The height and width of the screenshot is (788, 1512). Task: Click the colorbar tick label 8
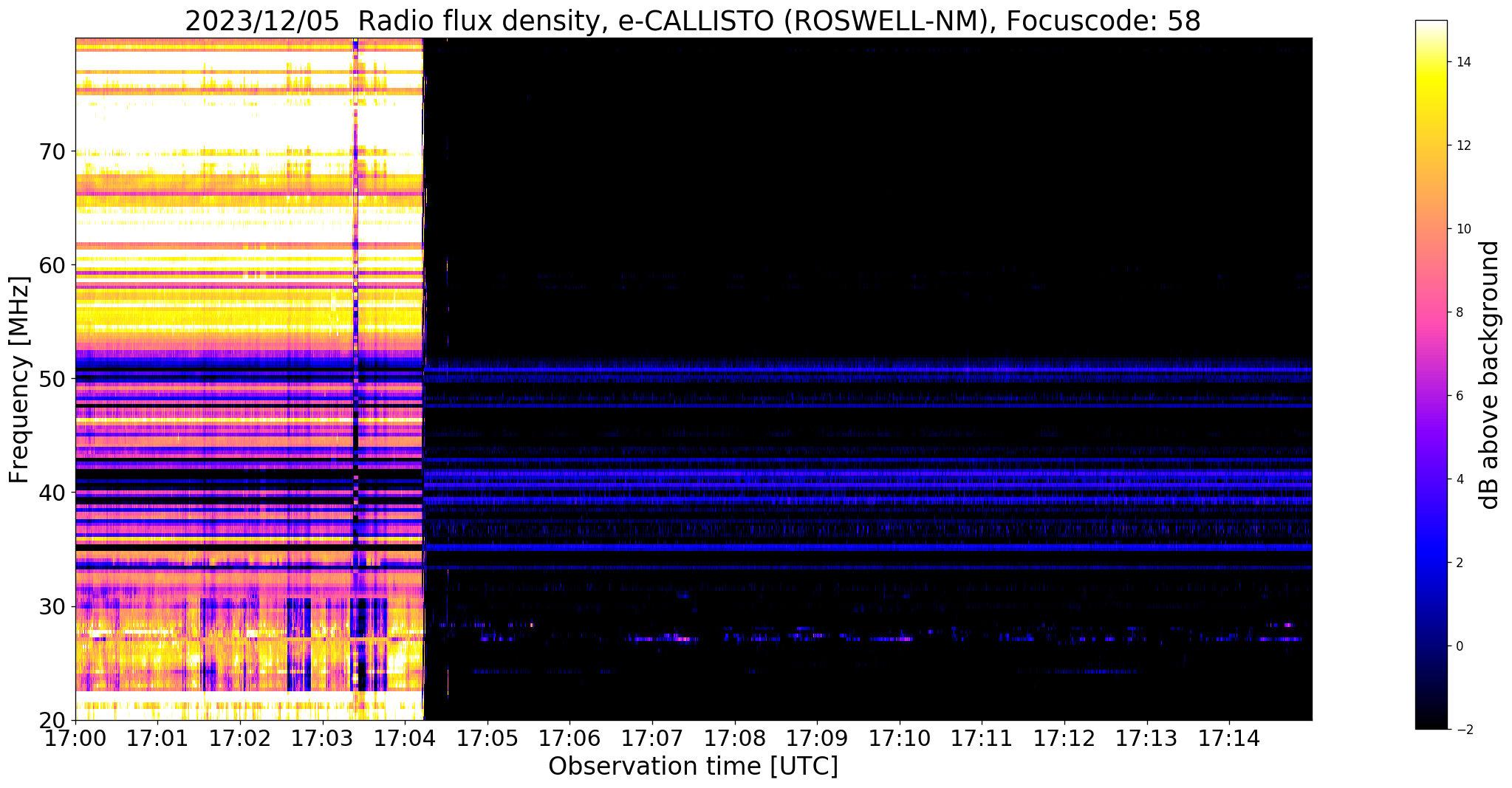(1460, 312)
